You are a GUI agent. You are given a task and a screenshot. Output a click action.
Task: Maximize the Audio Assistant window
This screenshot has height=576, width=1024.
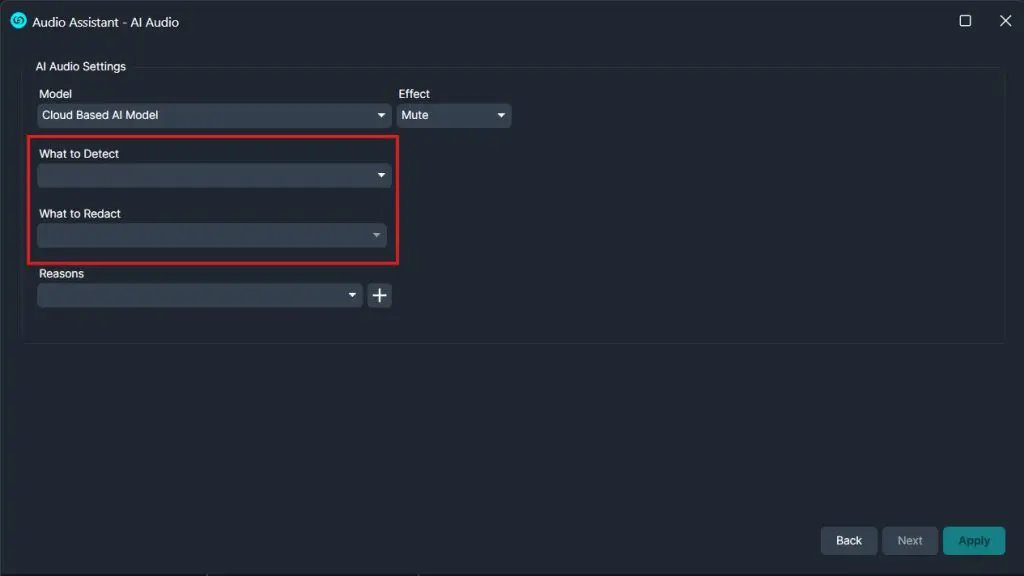[965, 21]
